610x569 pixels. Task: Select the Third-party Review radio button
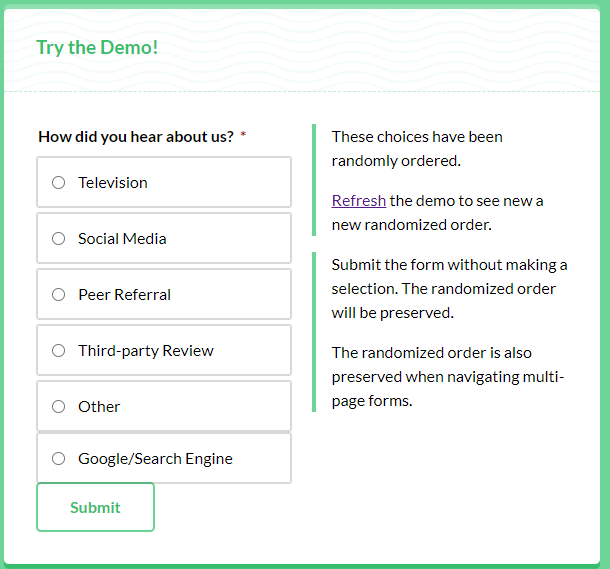pyautogui.click(x=59, y=351)
